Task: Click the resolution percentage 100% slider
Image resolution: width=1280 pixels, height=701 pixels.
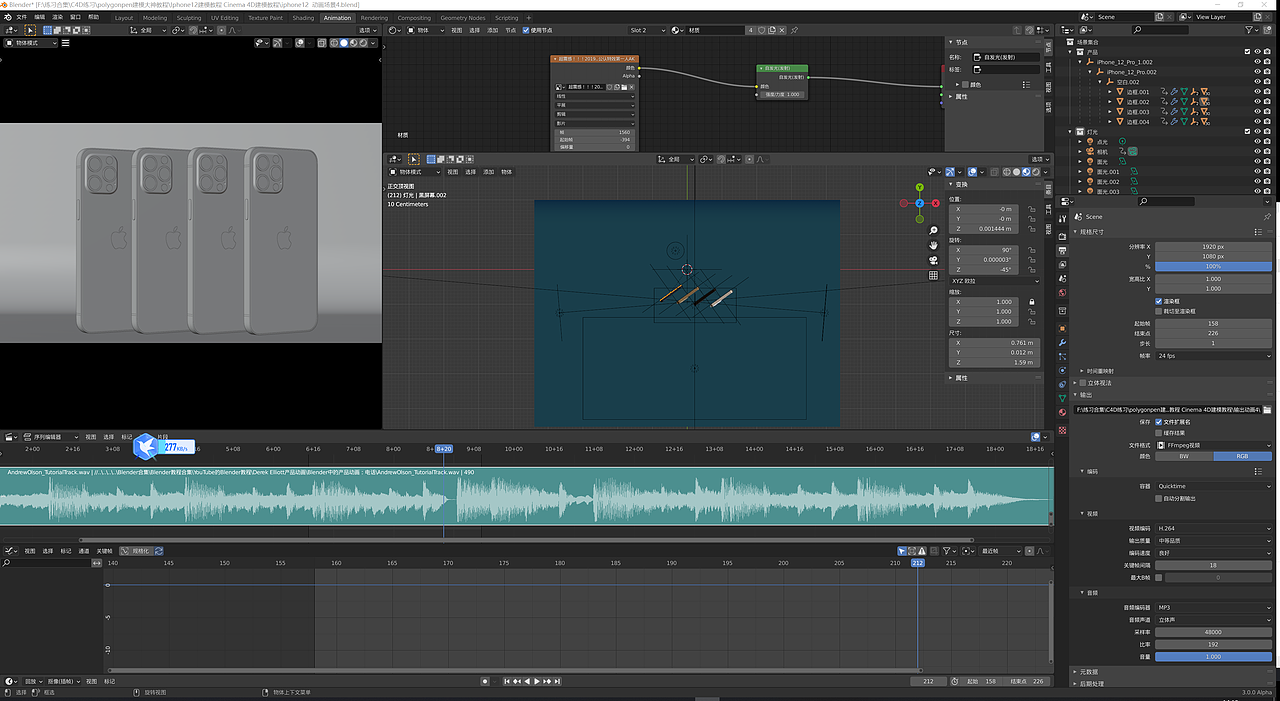Action: point(1213,267)
